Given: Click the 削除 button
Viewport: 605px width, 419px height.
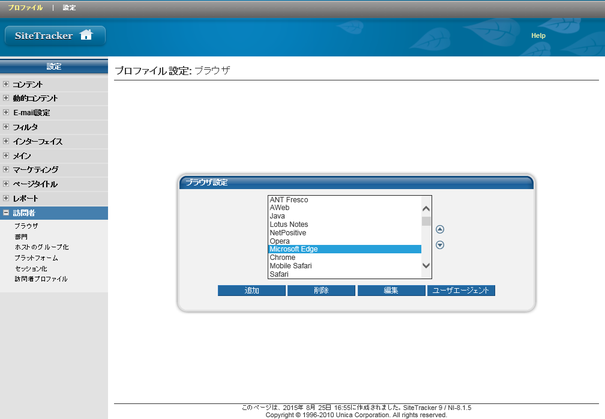Looking at the screenshot, I should coord(321,291).
